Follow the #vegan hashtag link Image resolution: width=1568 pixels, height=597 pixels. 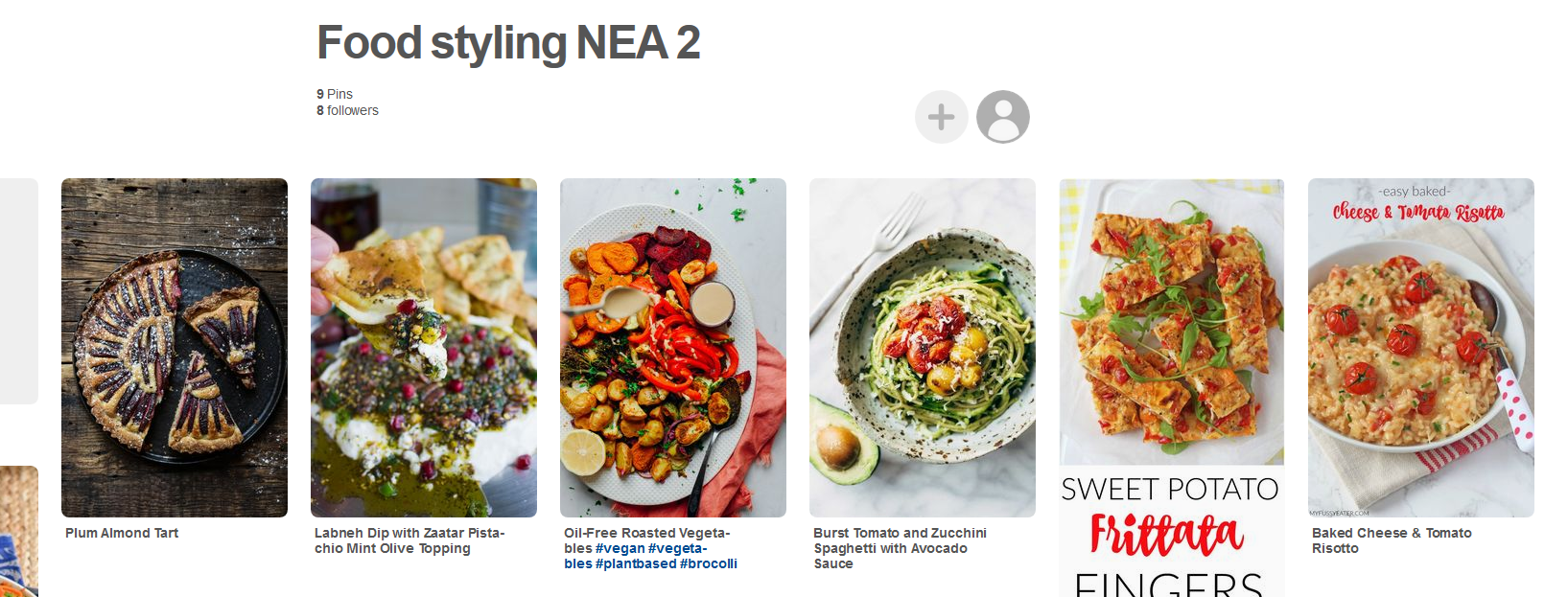621,548
